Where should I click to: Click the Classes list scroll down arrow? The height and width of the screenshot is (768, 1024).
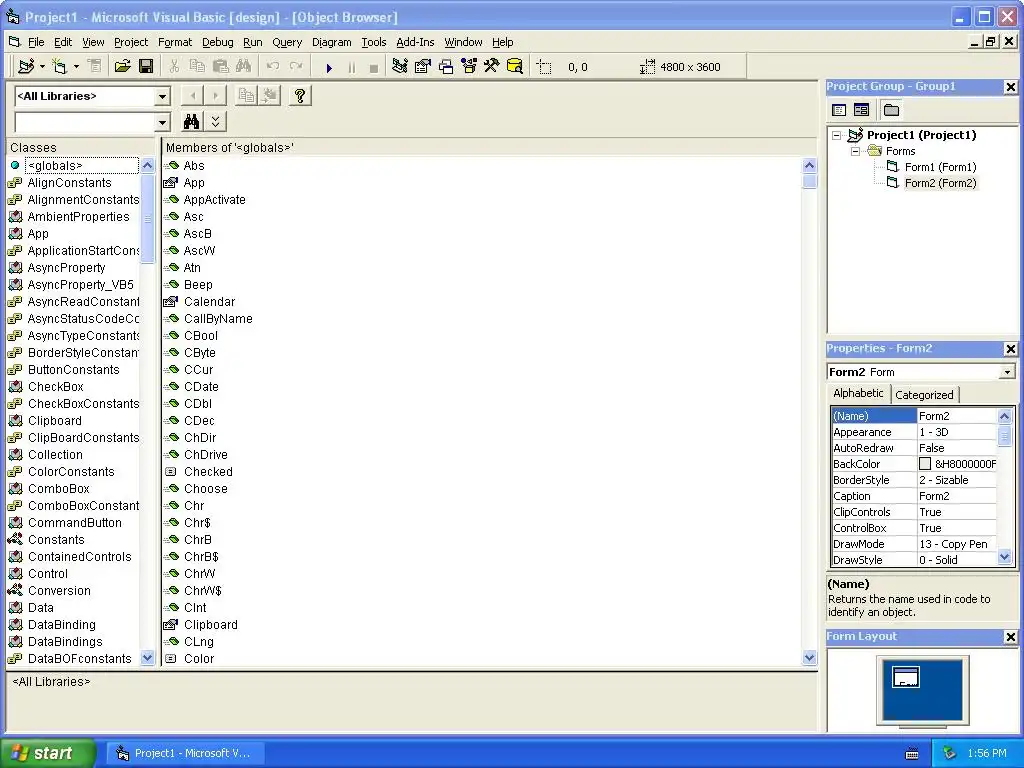pos(147,658)
